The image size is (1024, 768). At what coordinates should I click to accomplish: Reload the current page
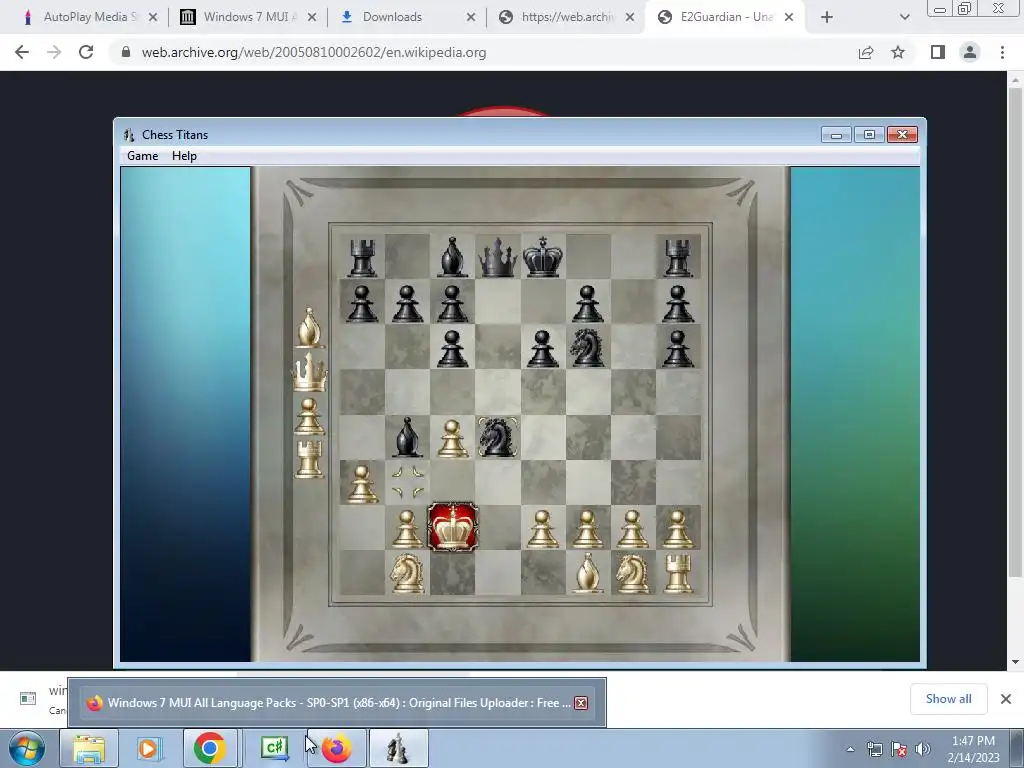pos(86,52)
